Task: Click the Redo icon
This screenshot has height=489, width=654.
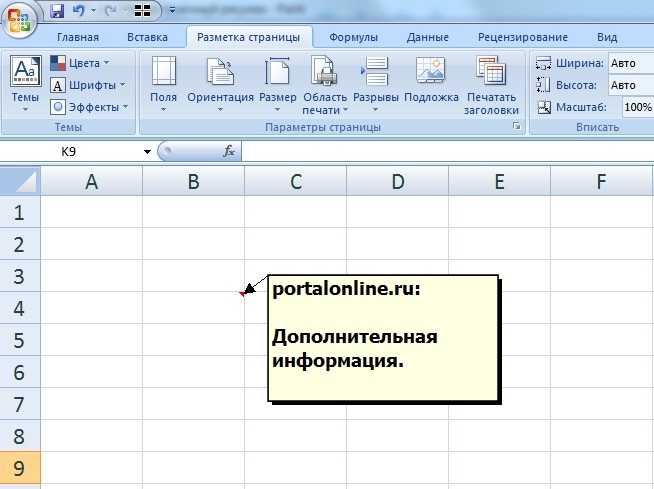Action: [x=110, y=10]
